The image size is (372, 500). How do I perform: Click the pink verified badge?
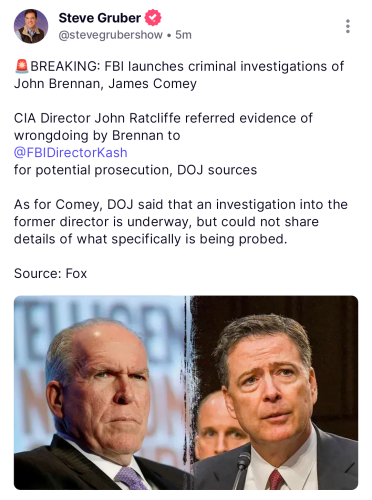point(153,18)
